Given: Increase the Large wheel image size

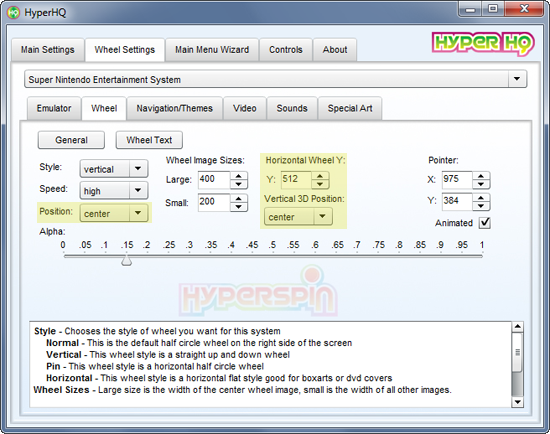Looking at the screenshot, I should [x=239, y=176].
